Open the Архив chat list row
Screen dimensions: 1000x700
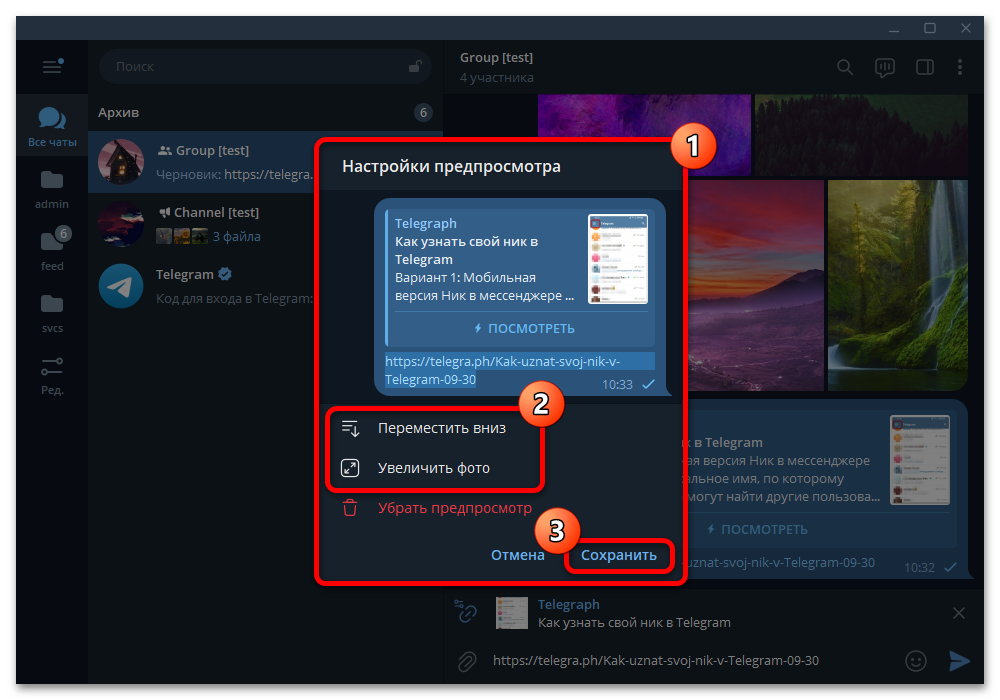(x=265, y=113)
